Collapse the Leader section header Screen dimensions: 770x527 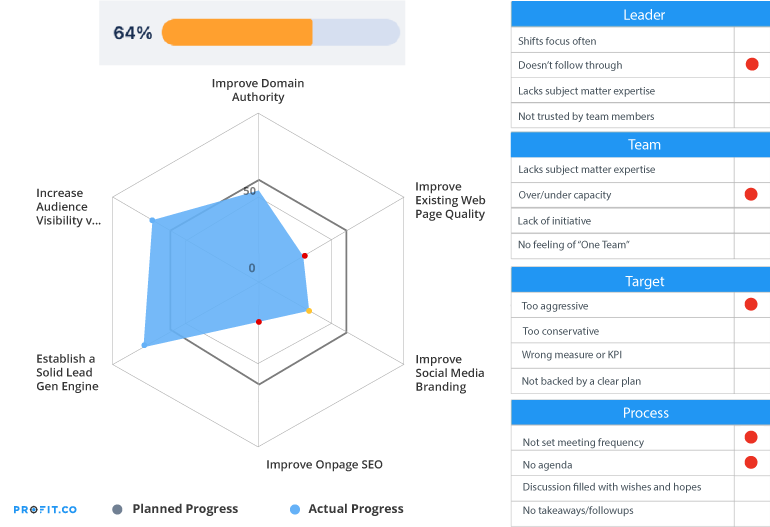[640, 14]
